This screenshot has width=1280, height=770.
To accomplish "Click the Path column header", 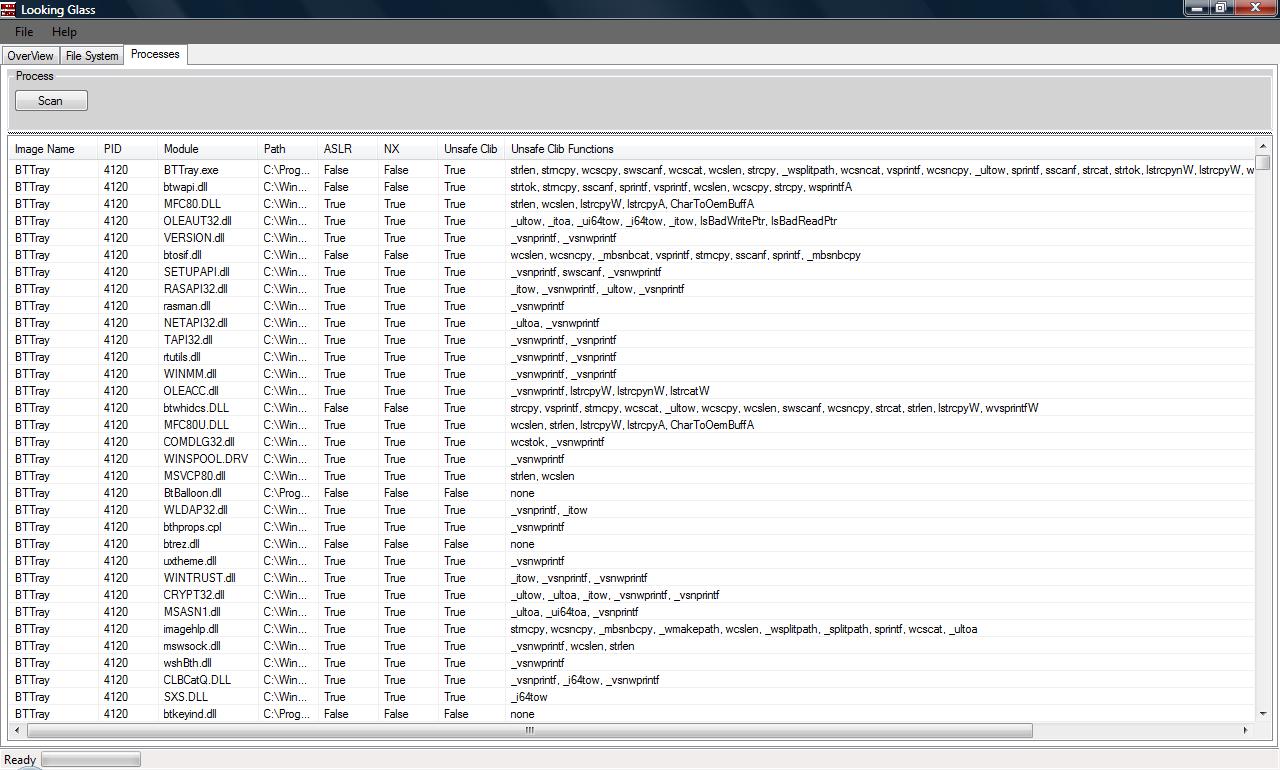I will click(x=289, y=149).
